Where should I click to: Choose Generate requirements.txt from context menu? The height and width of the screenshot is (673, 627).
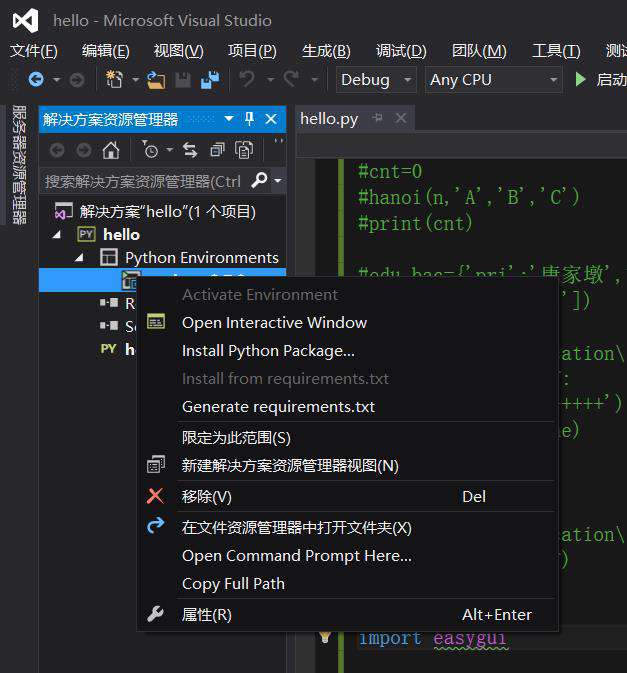[347, 406]
